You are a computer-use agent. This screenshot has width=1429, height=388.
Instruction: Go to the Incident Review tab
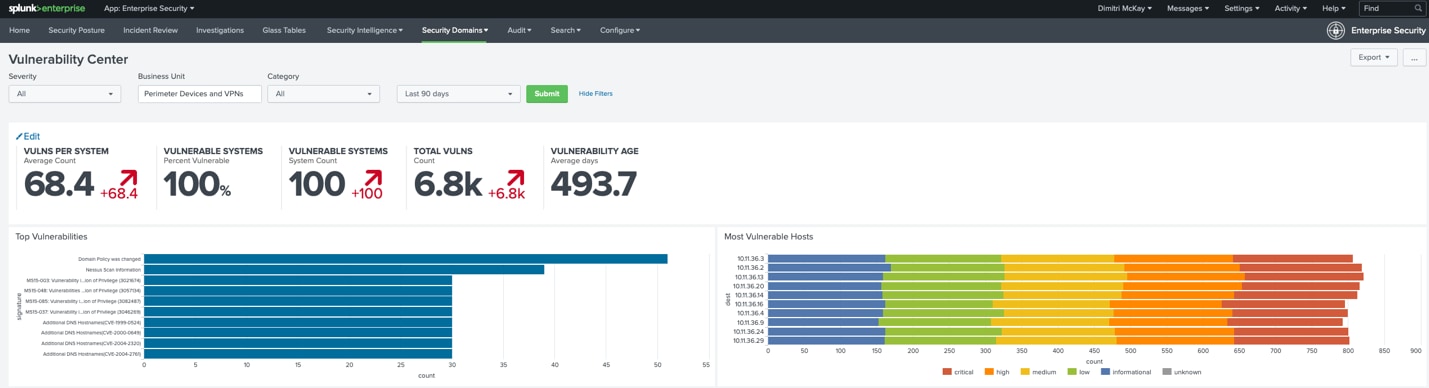[x=151, y=30]
